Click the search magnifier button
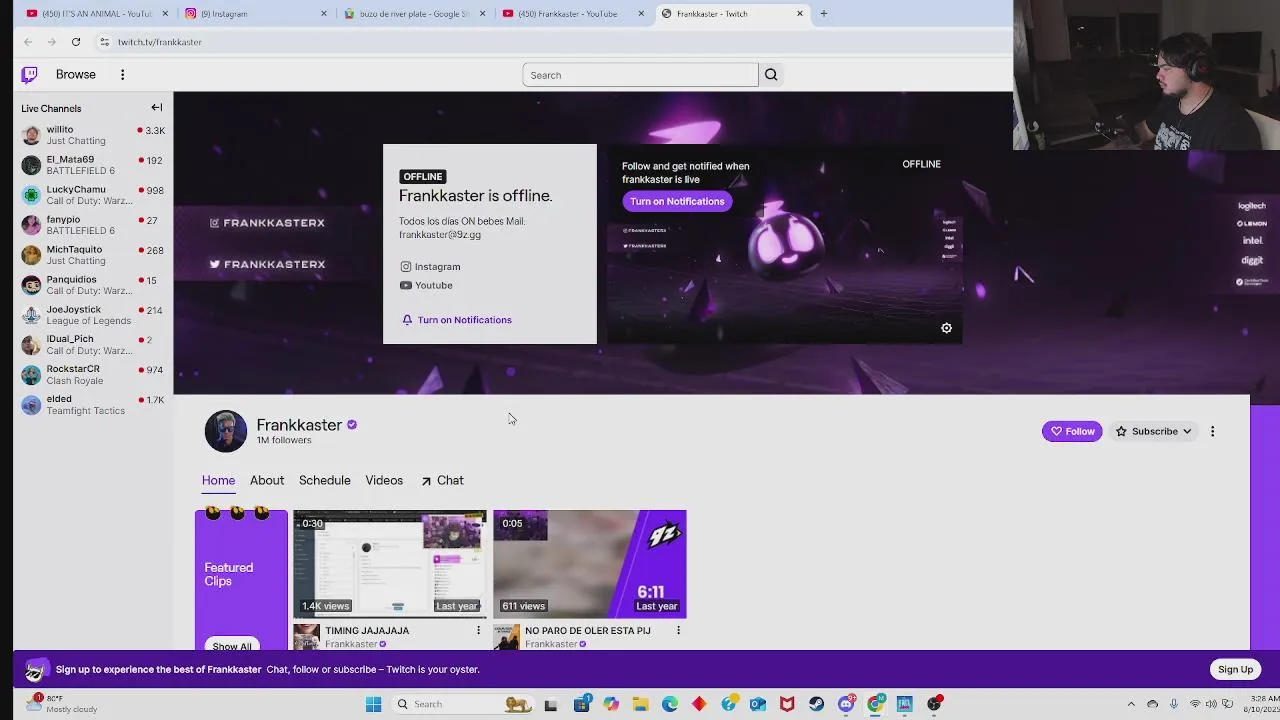This screenshot has width=1280, height=720. [771, 75]
